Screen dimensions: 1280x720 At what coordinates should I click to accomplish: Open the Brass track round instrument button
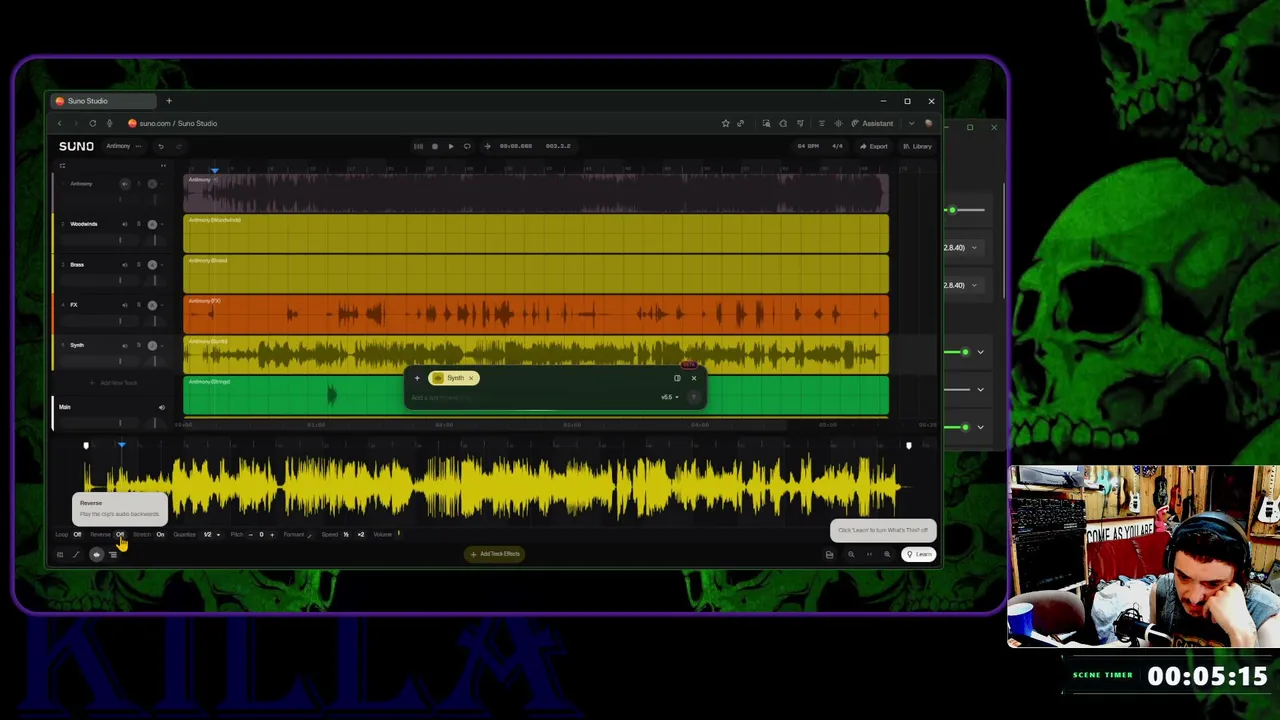(152, 264)
